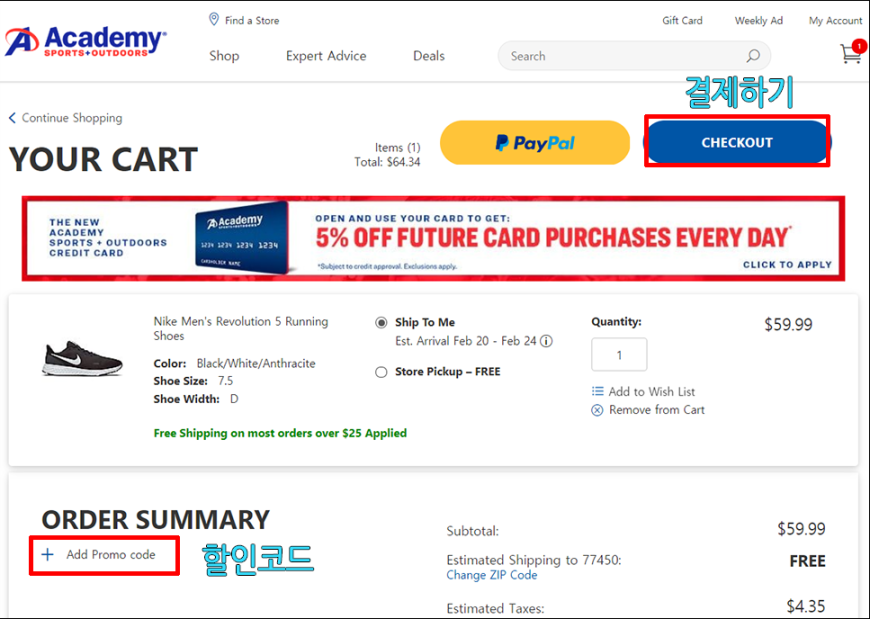Click the Academy Sports + Outdoors logo
The width and height of the screenshot is (870, 619).
(x=86, y=41)
